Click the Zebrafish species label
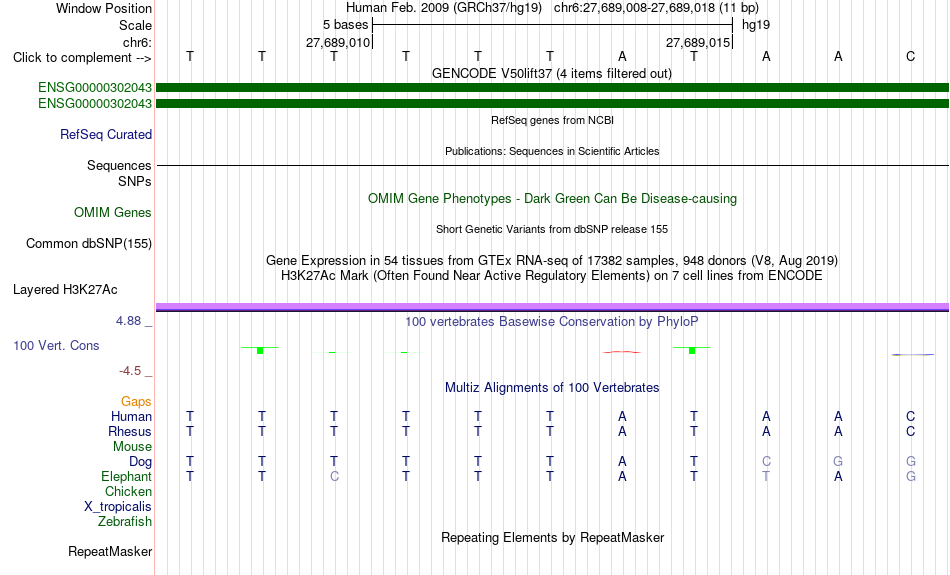Viewport: 950px width, 575px height. click(x=125, y=521)
